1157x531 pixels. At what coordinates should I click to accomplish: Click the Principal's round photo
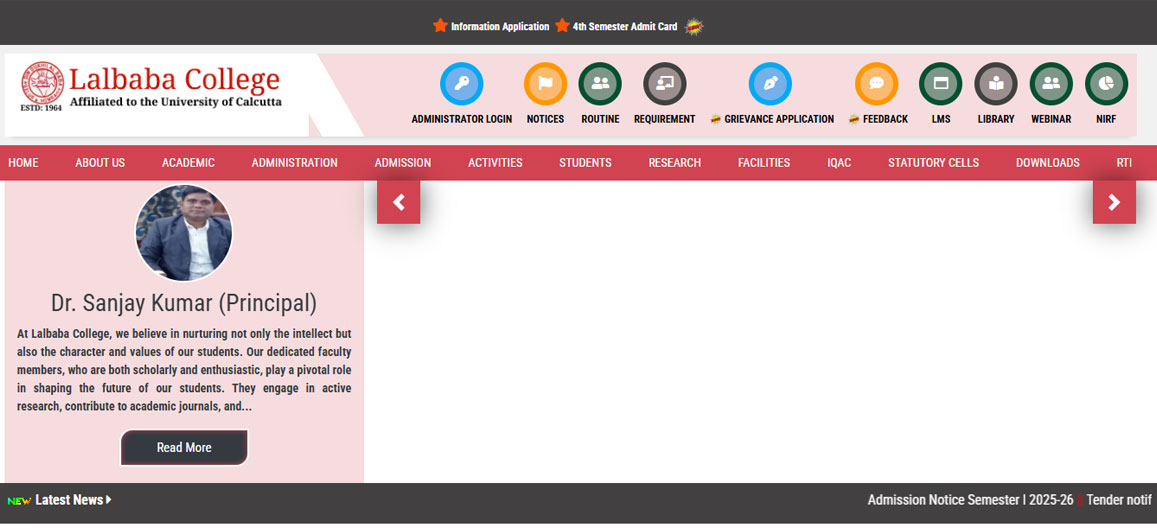(x=184, y=233)
